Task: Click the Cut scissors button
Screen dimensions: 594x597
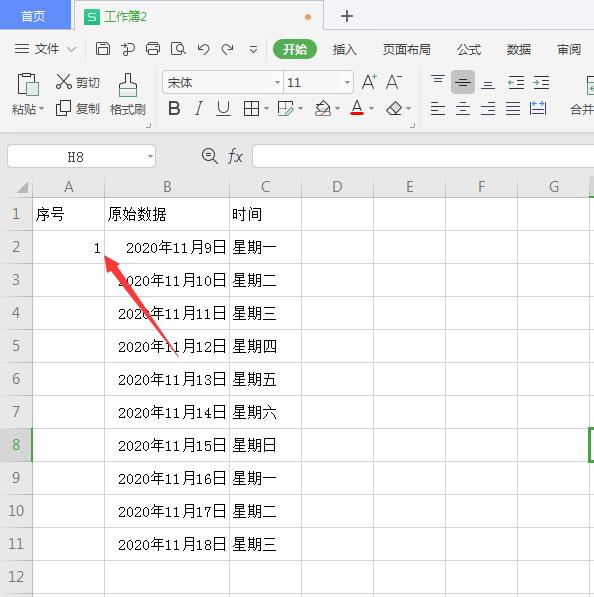Action: [78, 82]
